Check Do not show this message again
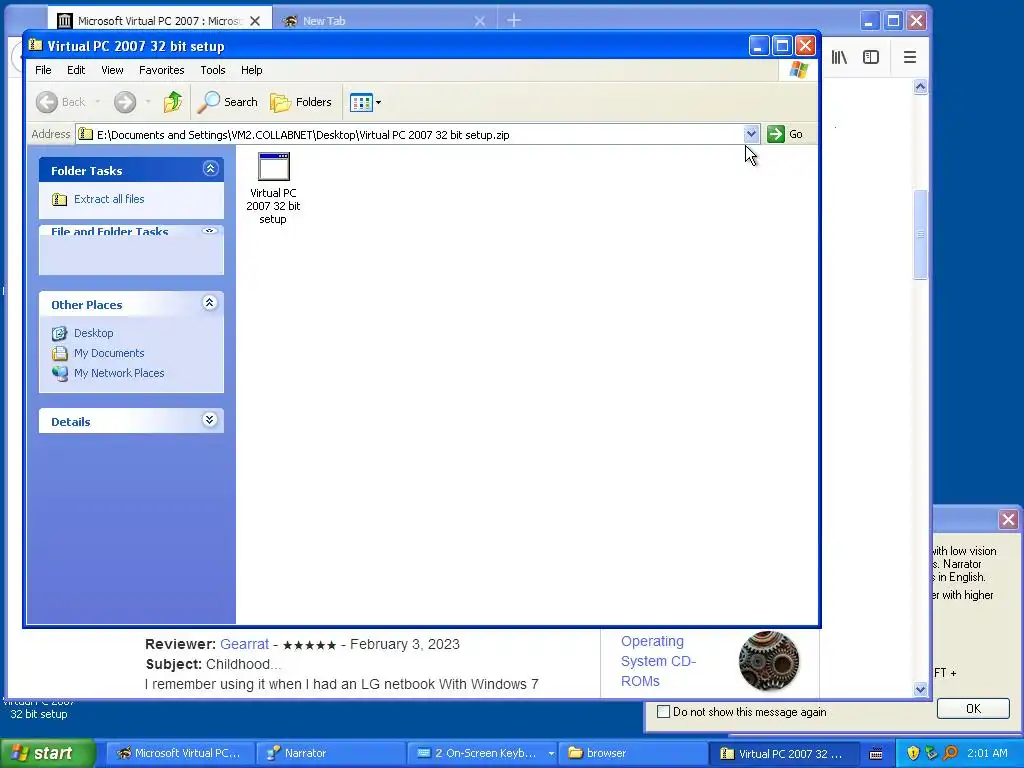The image size is (1024, 768). [664, 712]
